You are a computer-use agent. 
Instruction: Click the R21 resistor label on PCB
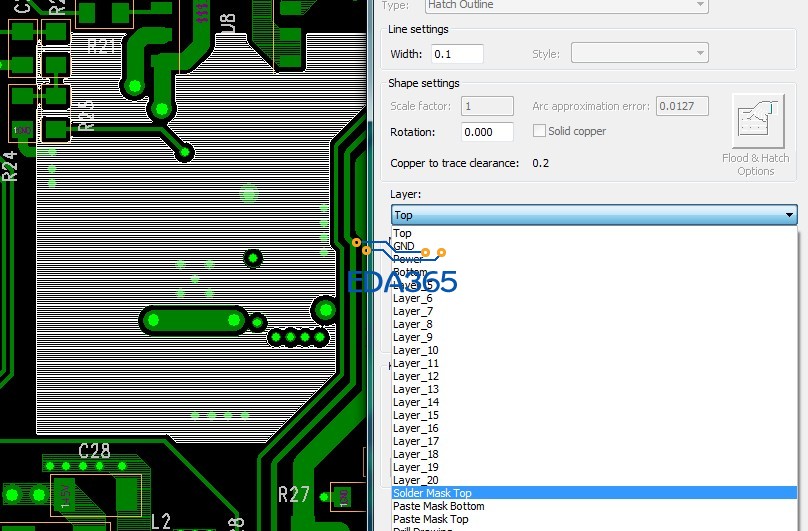coord(101,45)
